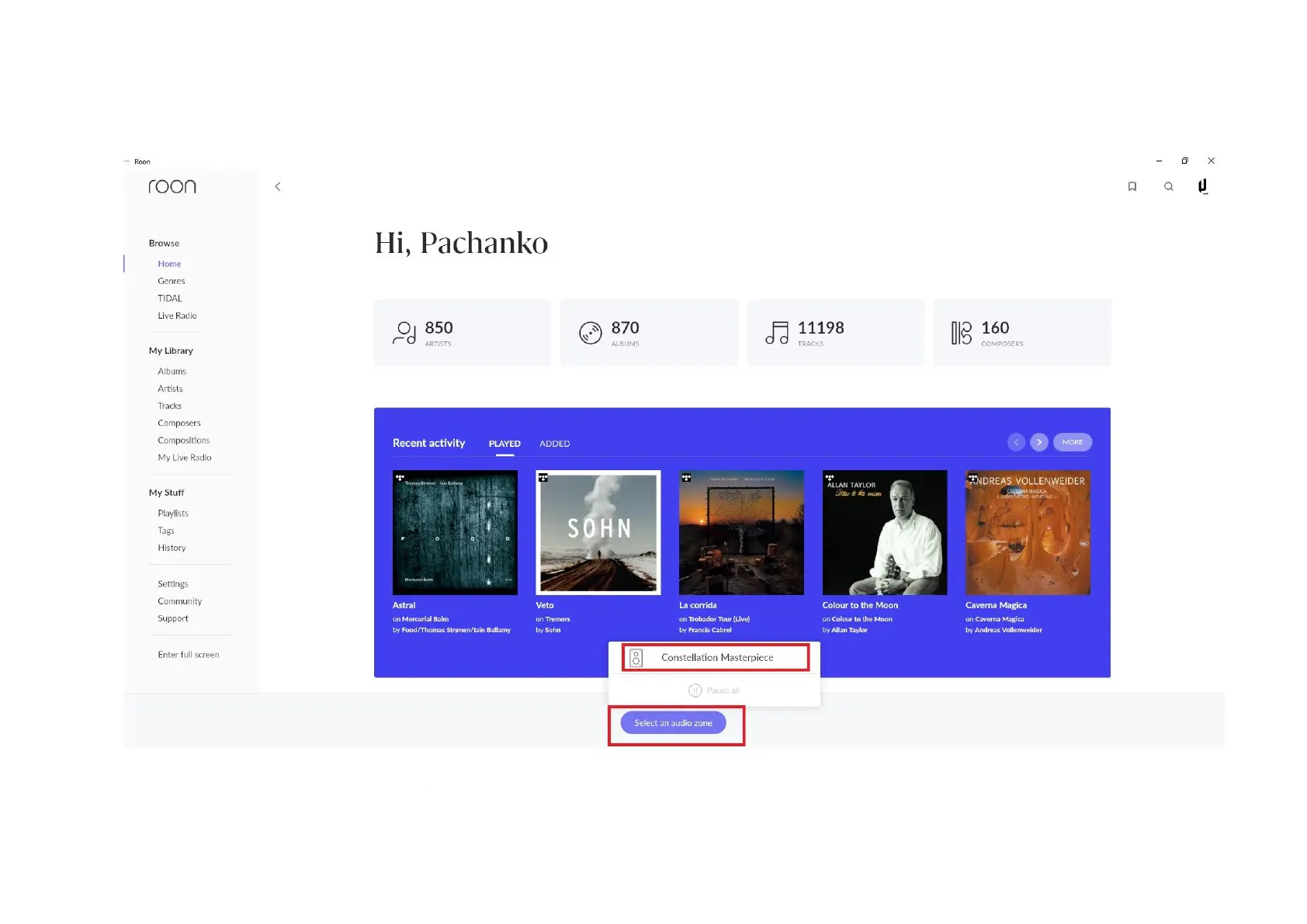
Task: Open Compositions in My Library
Action: click(x=184, y=441)
